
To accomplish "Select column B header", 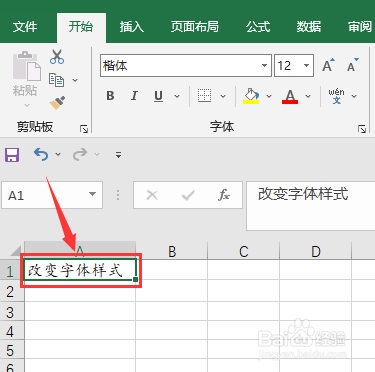I will [x=171, y=251].
